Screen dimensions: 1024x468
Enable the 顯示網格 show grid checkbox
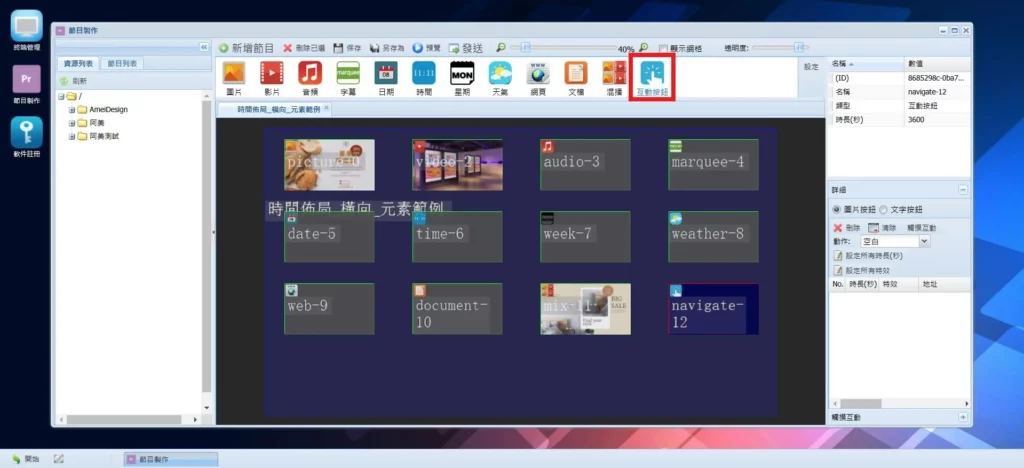coord(663,48)
